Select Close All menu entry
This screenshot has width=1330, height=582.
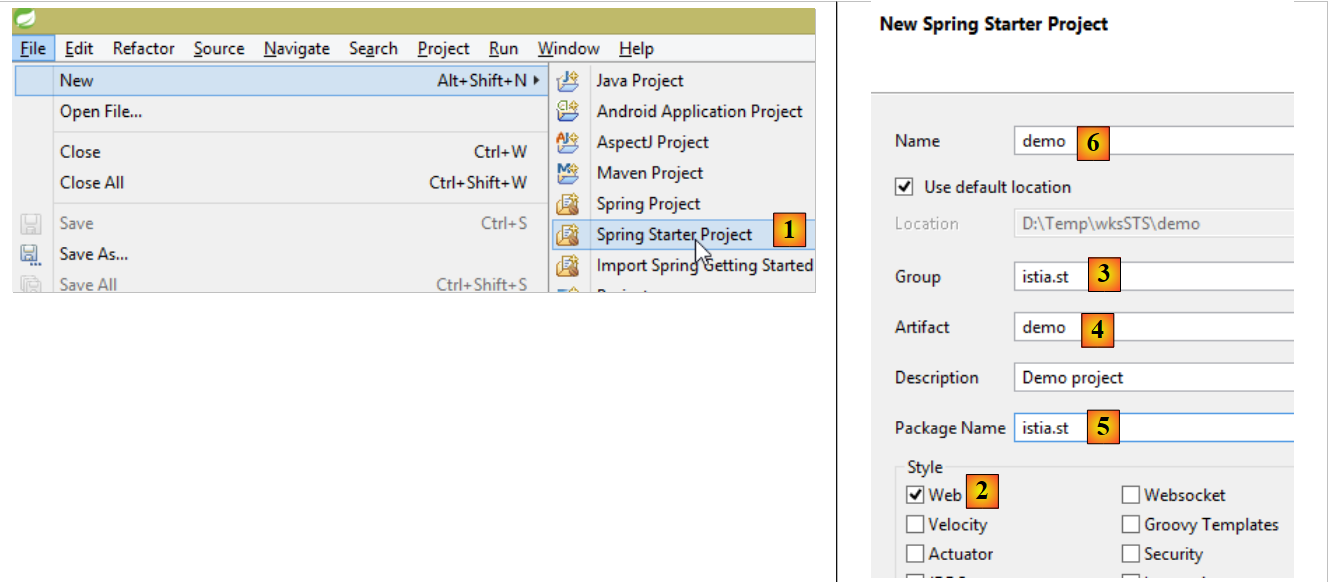92,182
